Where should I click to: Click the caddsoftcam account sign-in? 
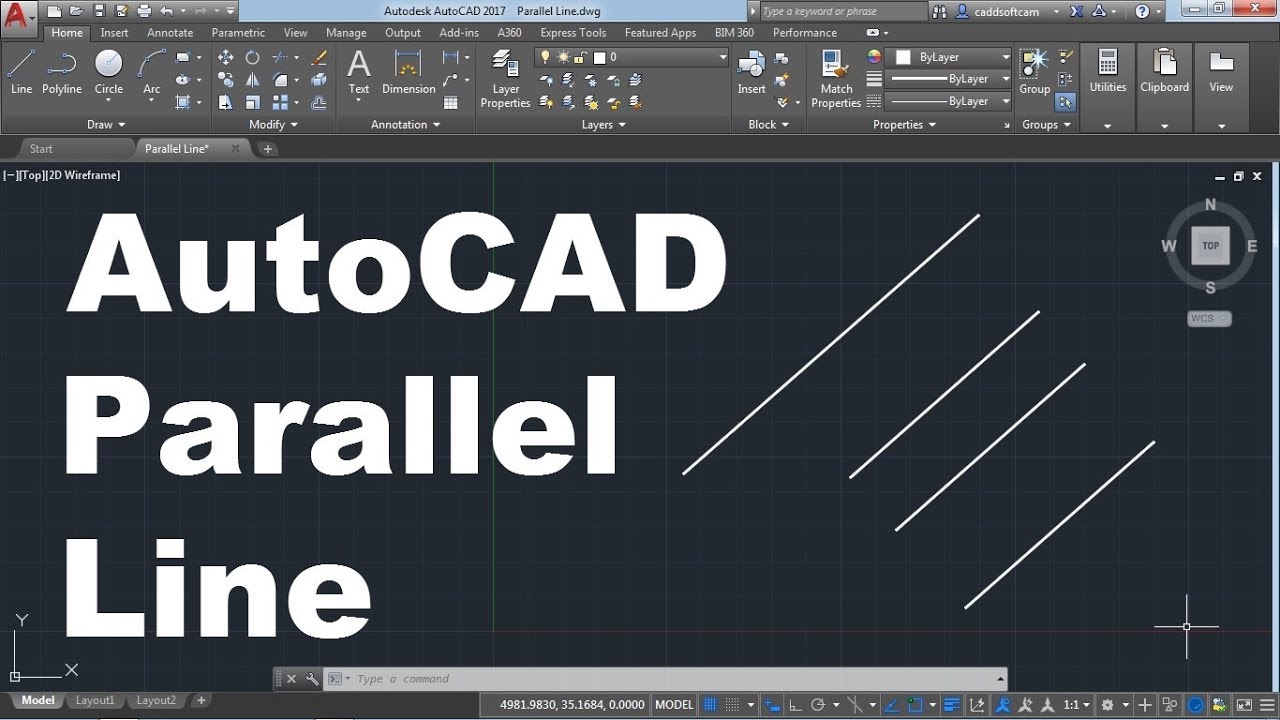[1004, 12]
